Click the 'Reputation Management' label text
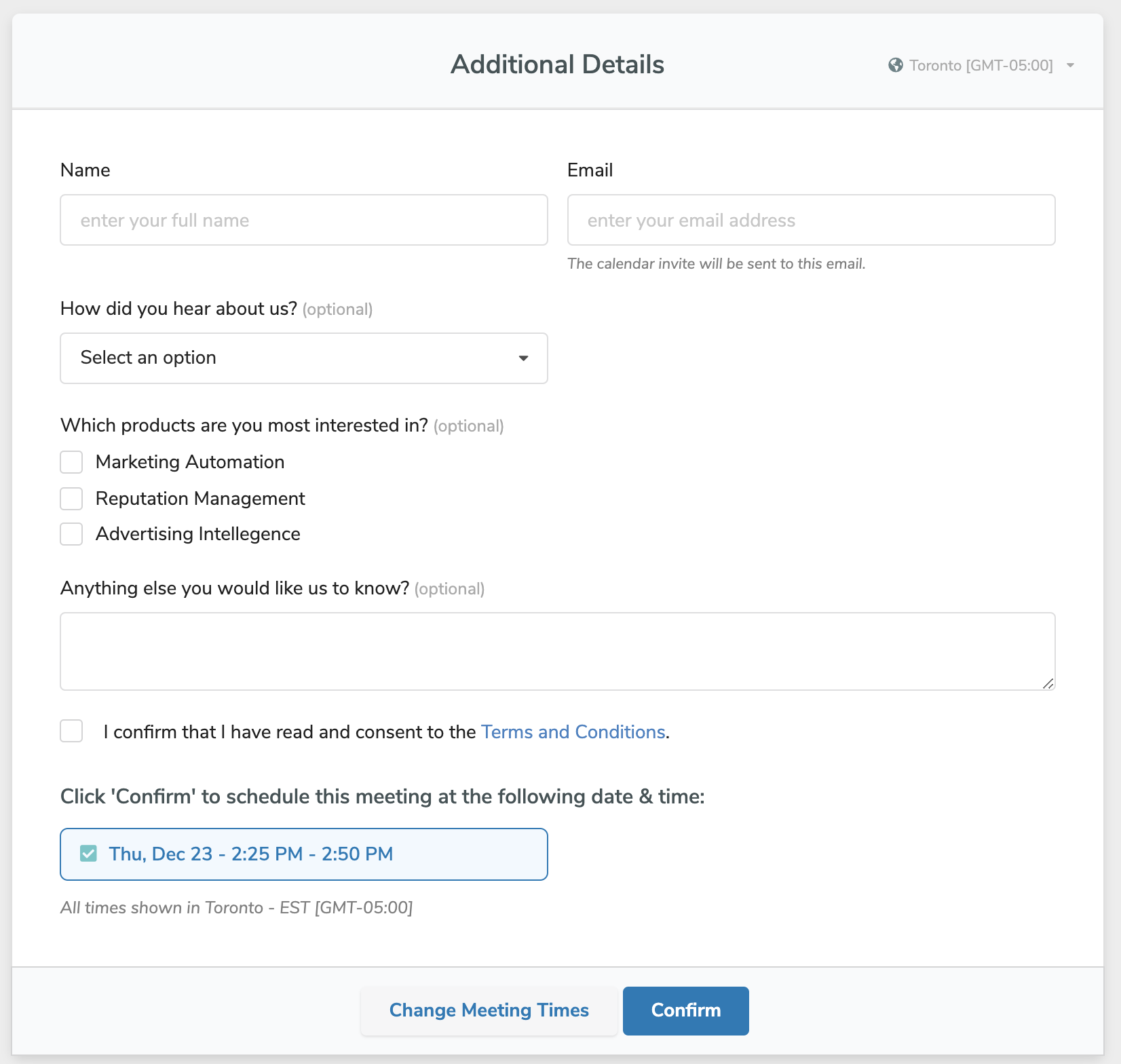This screenshot has width=1121, height=1064. click(200, 499)
